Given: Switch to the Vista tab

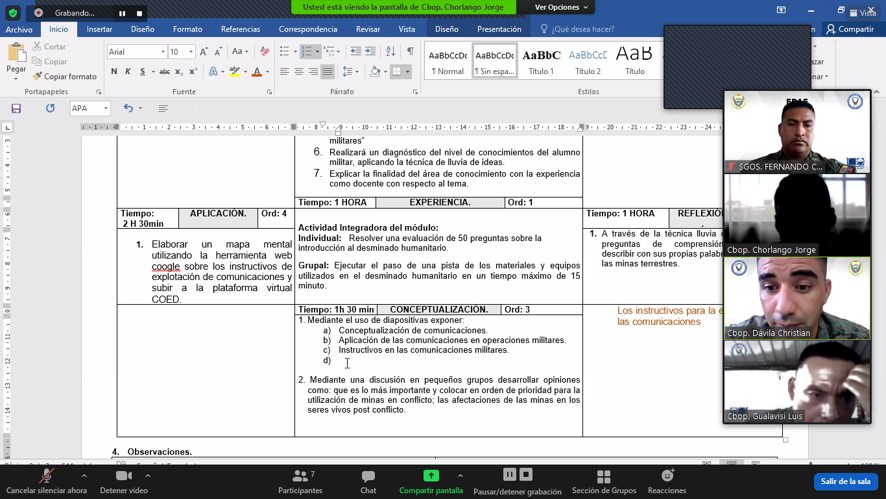Looking at the screenshot, I should click(x=407, y=29).
